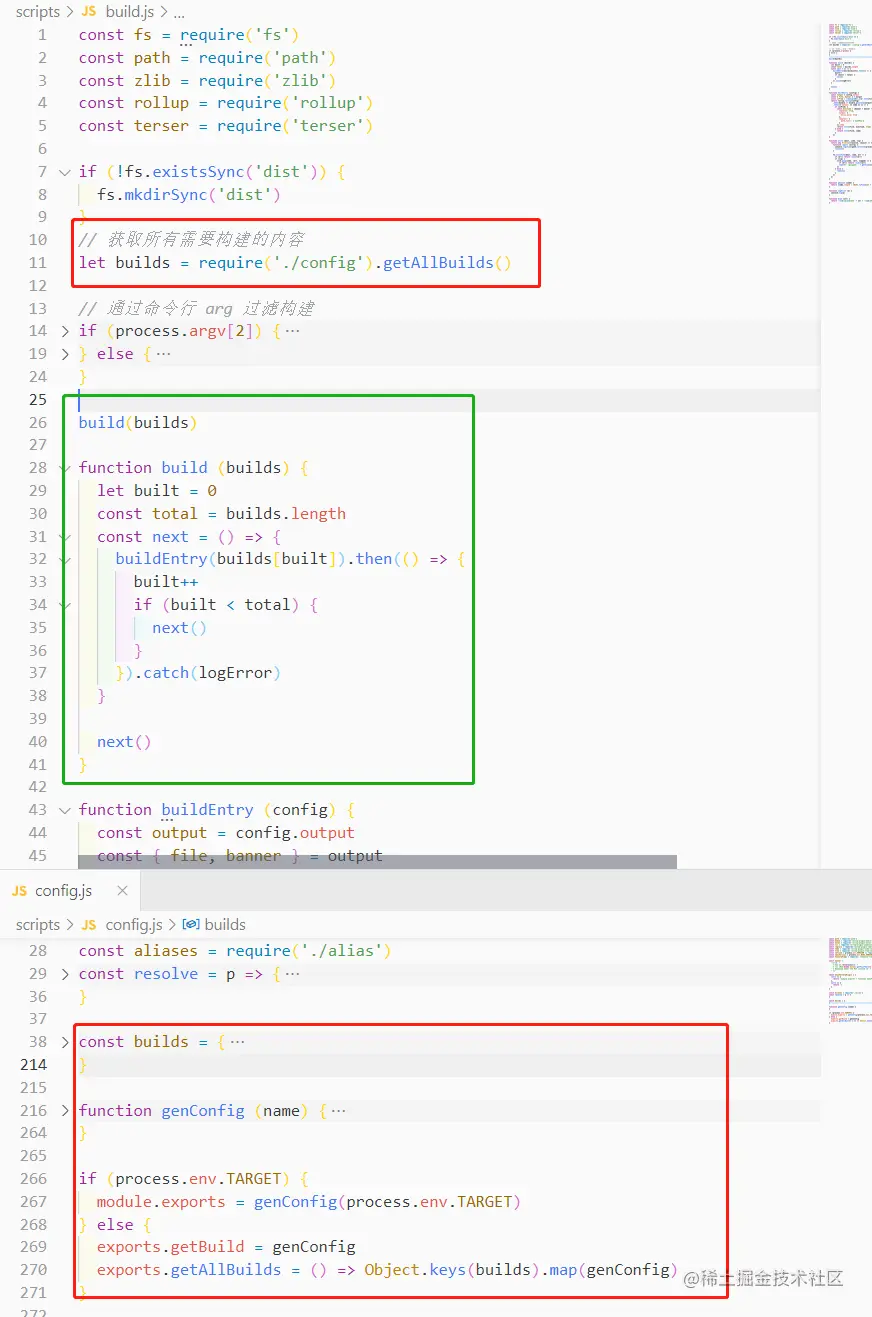Select the config.js tab

click(70, 890)
